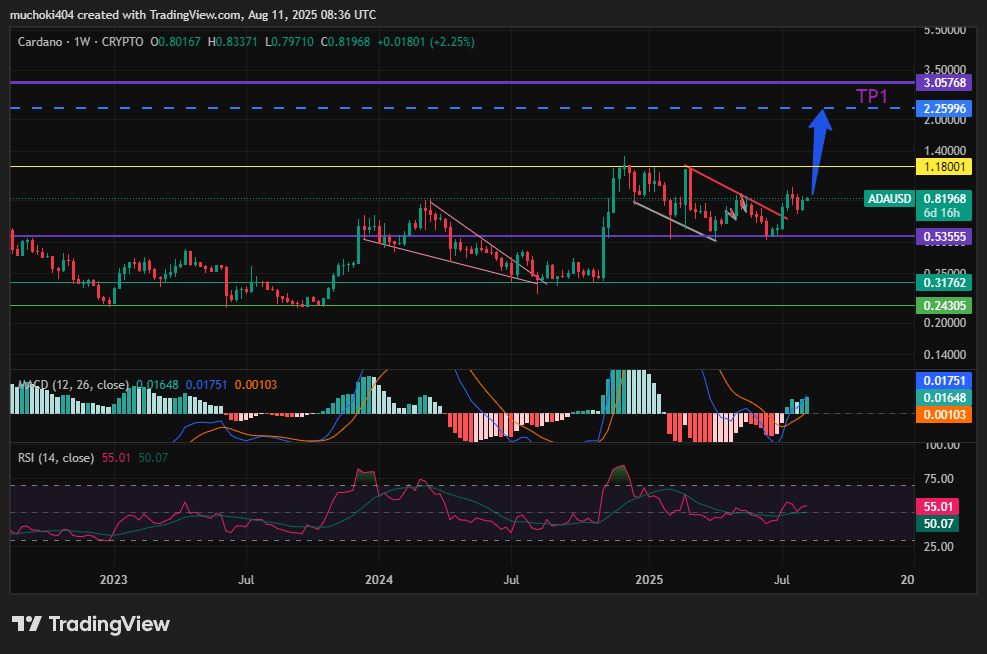Click the 1.40000 price scale tick
The image size is (987, 654).
[x=944, y=150]
